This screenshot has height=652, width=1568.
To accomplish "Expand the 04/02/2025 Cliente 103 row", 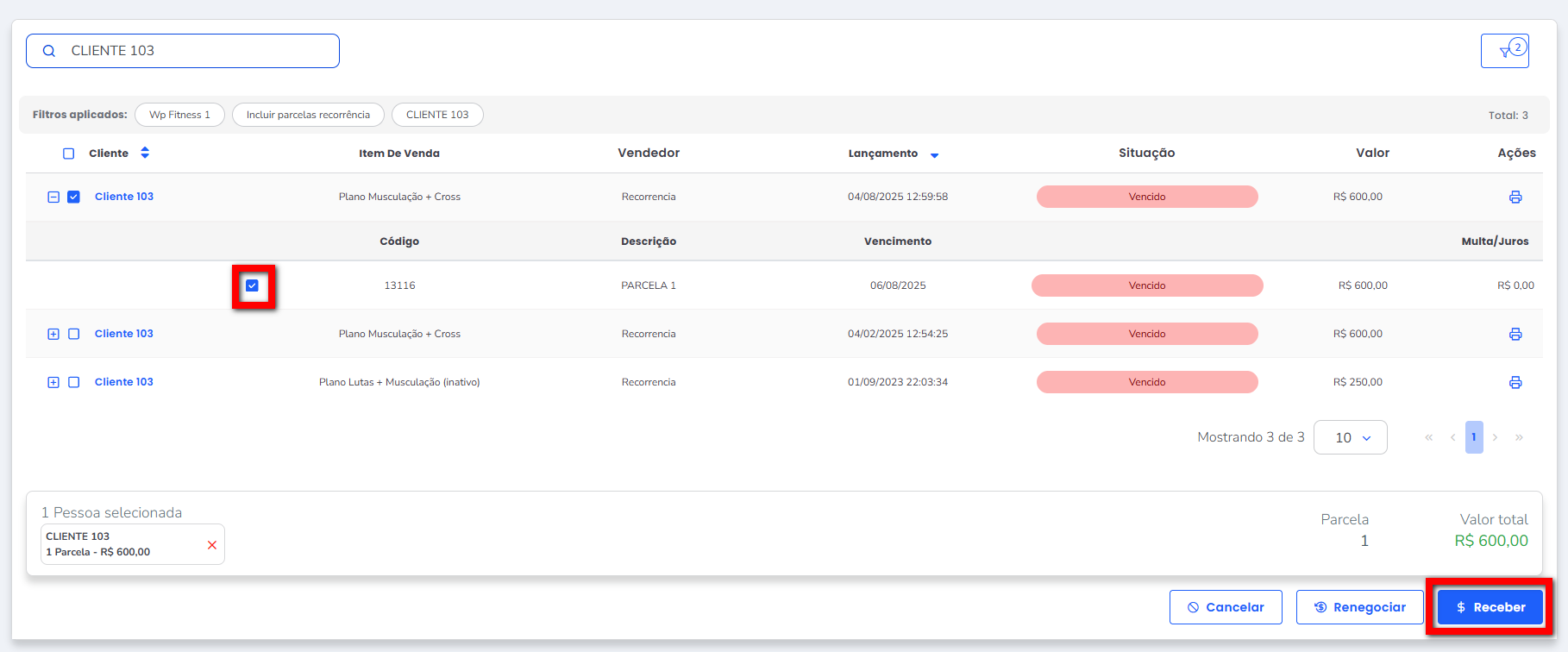I will (x=53, y=334).
